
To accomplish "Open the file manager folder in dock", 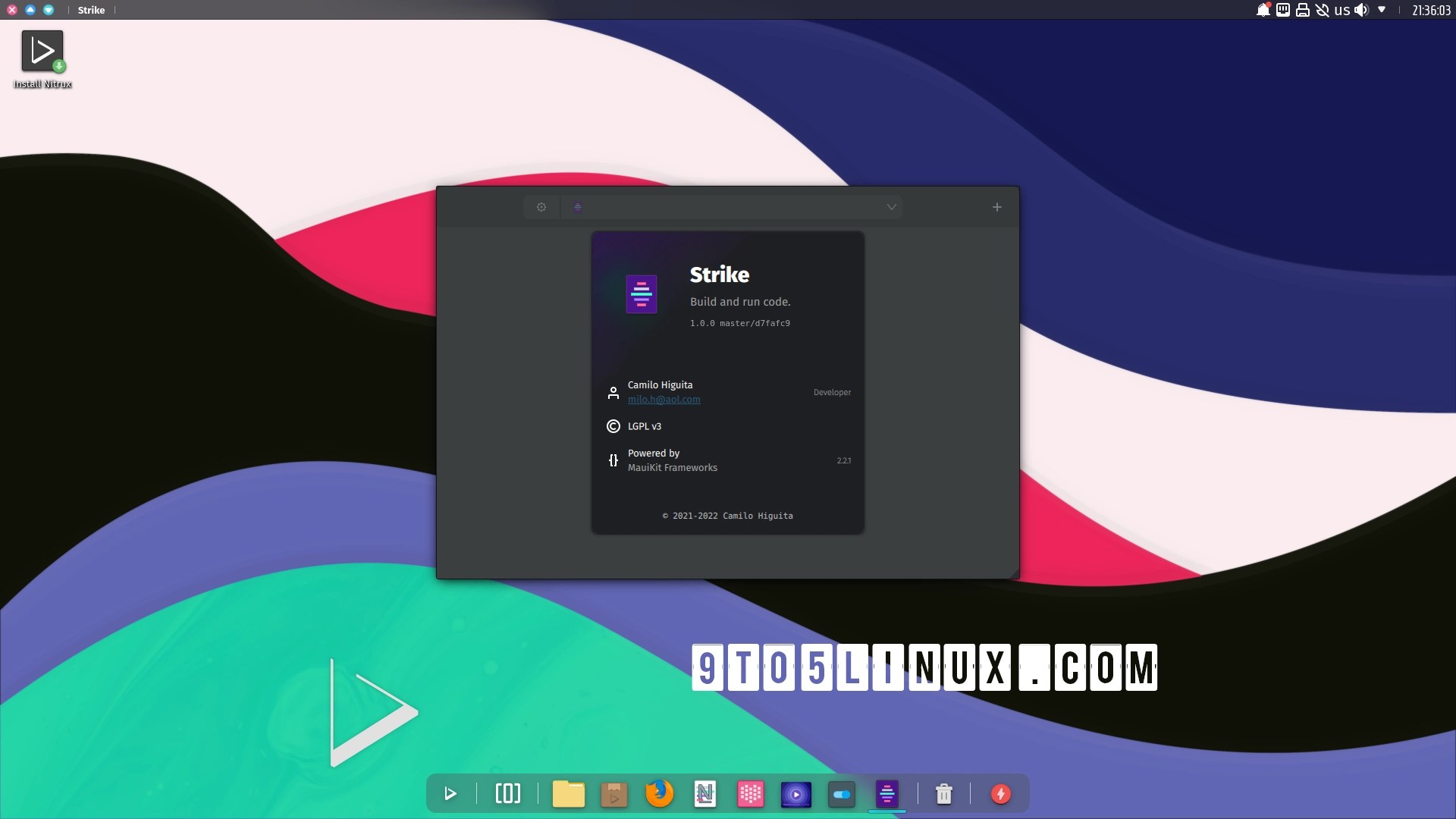I will (x=568, y=794).
